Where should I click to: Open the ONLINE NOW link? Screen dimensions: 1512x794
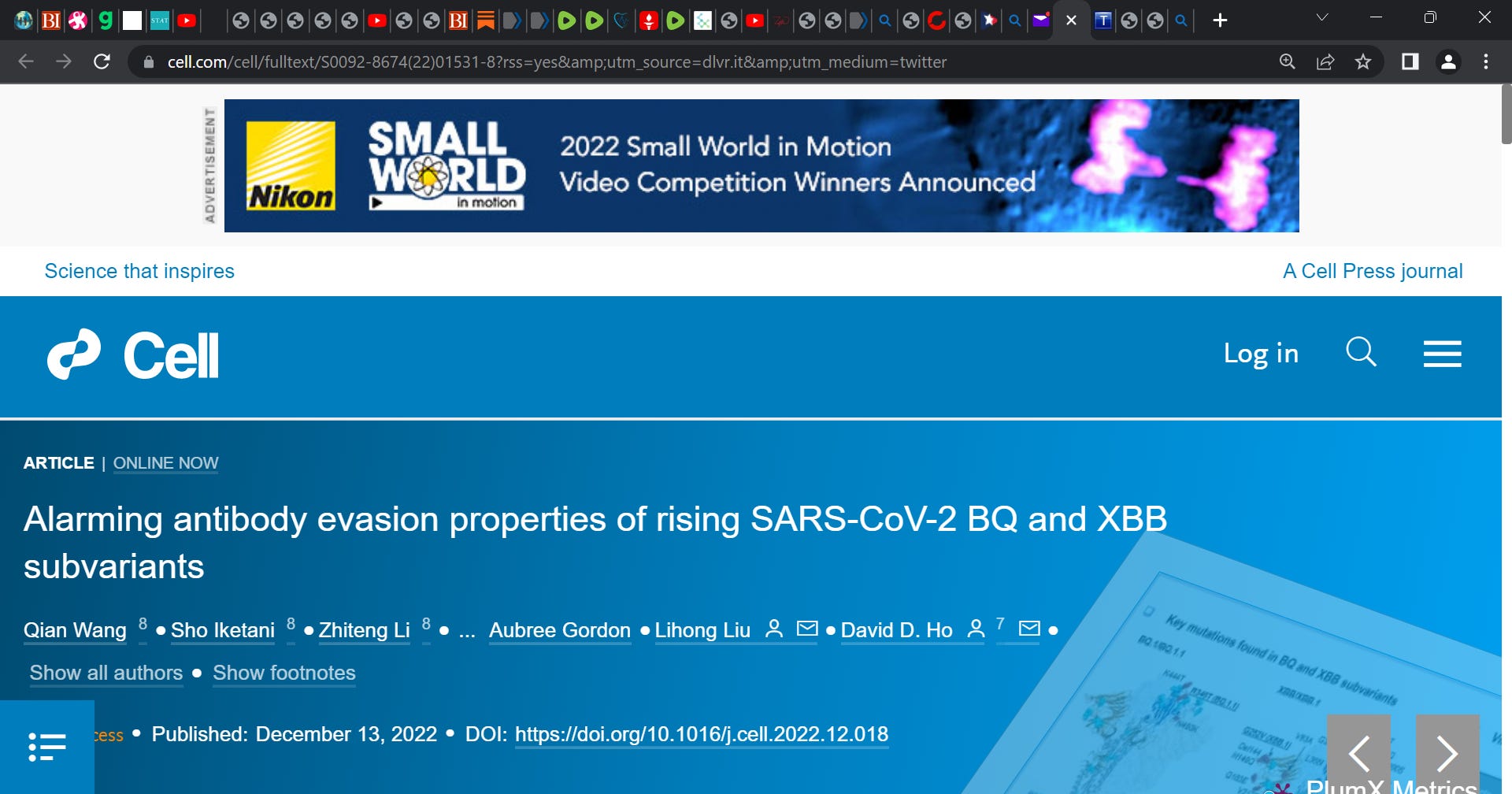click(165, 463)
